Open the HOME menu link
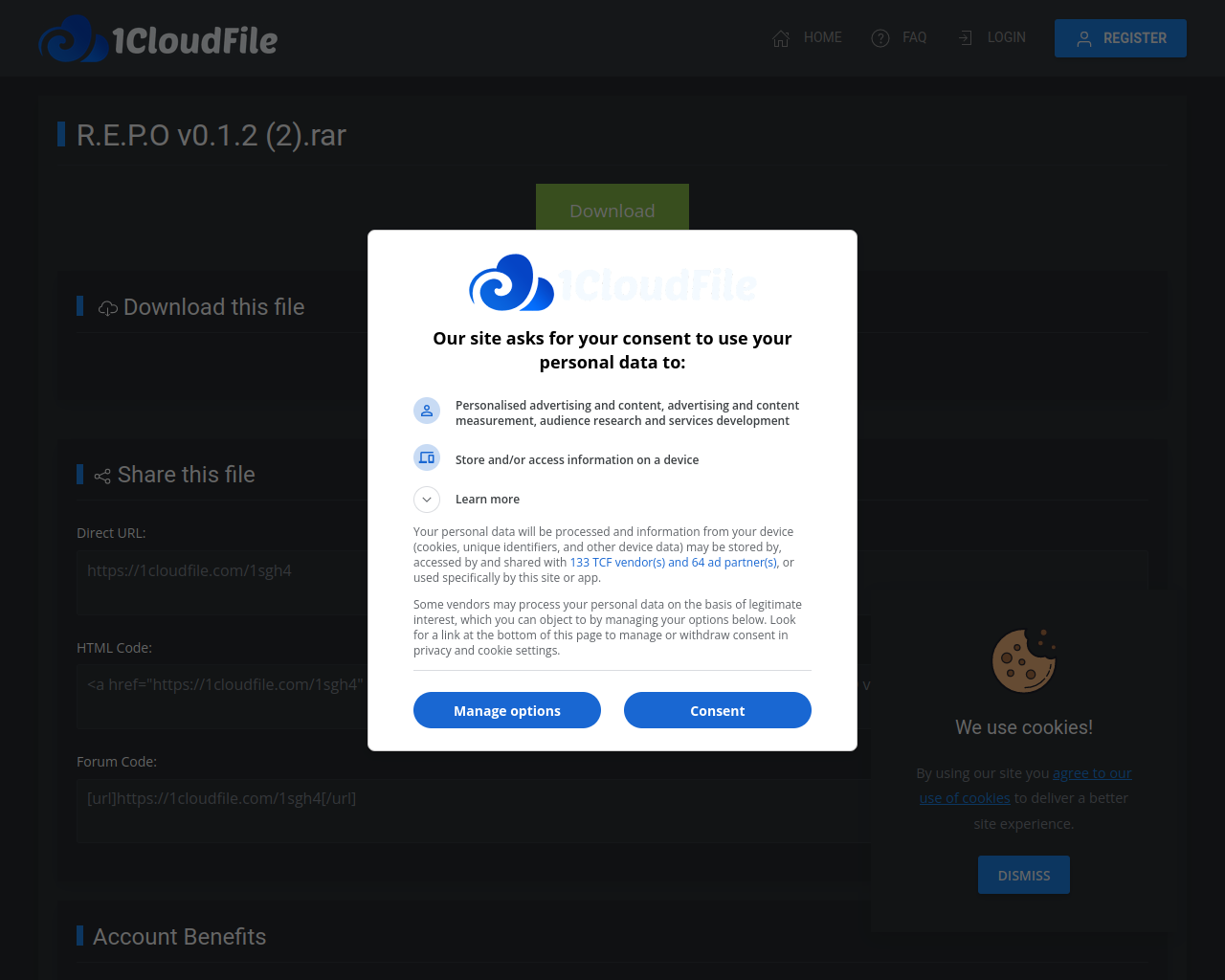The height and width of the screenshot is (980, 1225). tap(822, 37)
